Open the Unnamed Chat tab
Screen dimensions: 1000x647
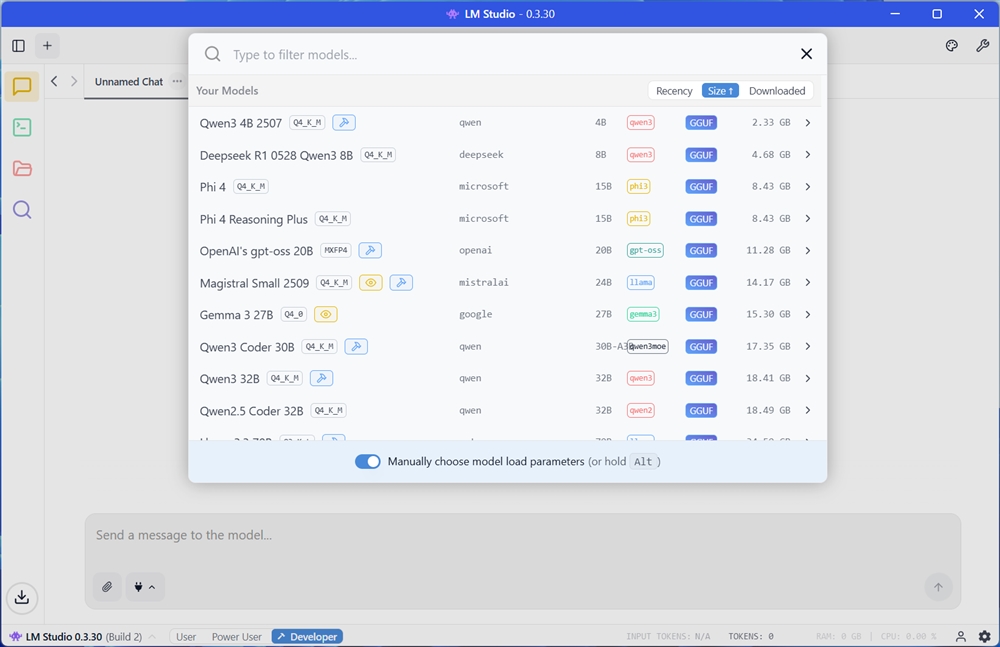(x=129, y=82)
